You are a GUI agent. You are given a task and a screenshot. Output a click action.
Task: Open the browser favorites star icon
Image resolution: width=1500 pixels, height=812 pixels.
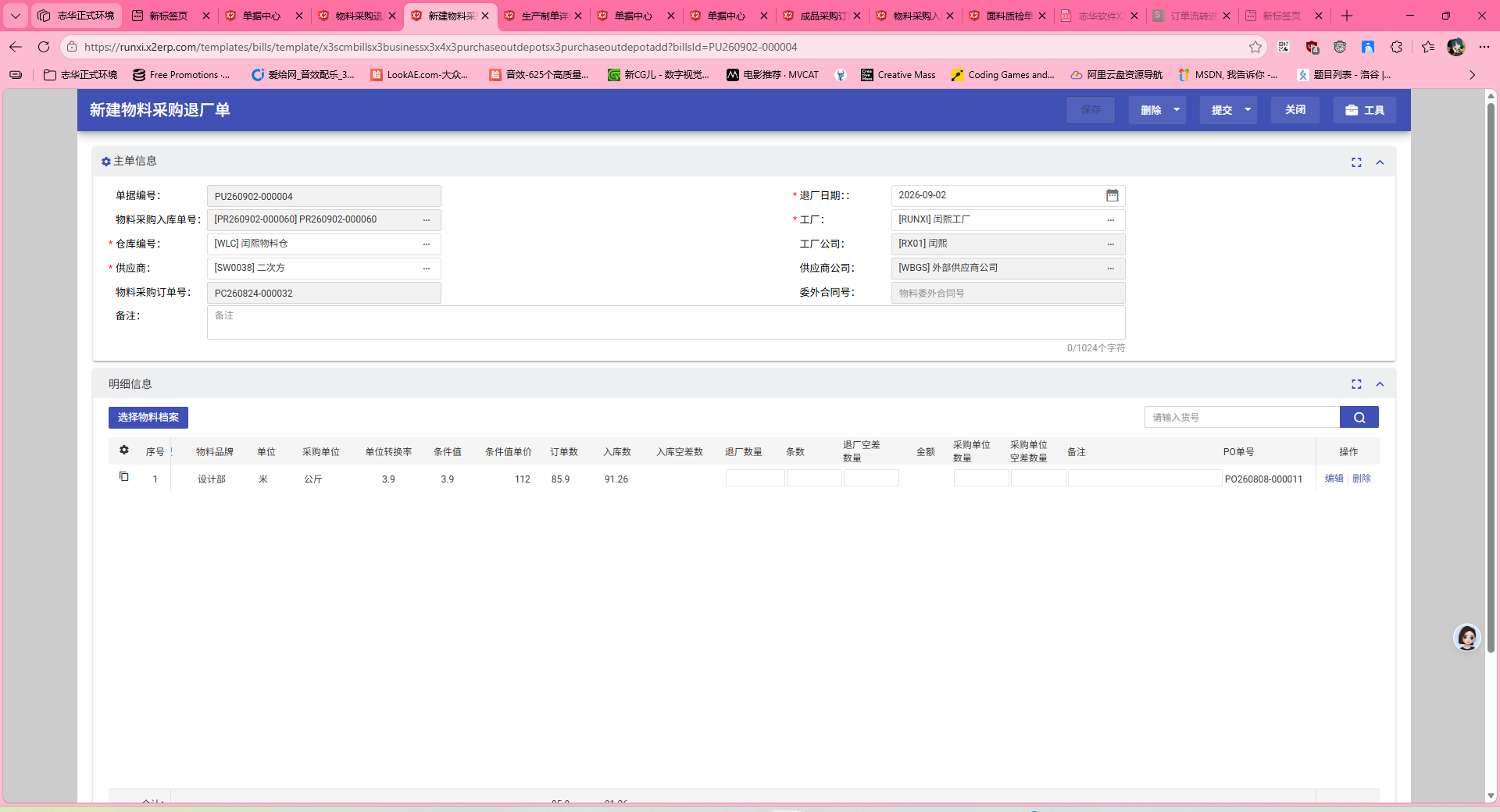click(x=1255, y=47)
